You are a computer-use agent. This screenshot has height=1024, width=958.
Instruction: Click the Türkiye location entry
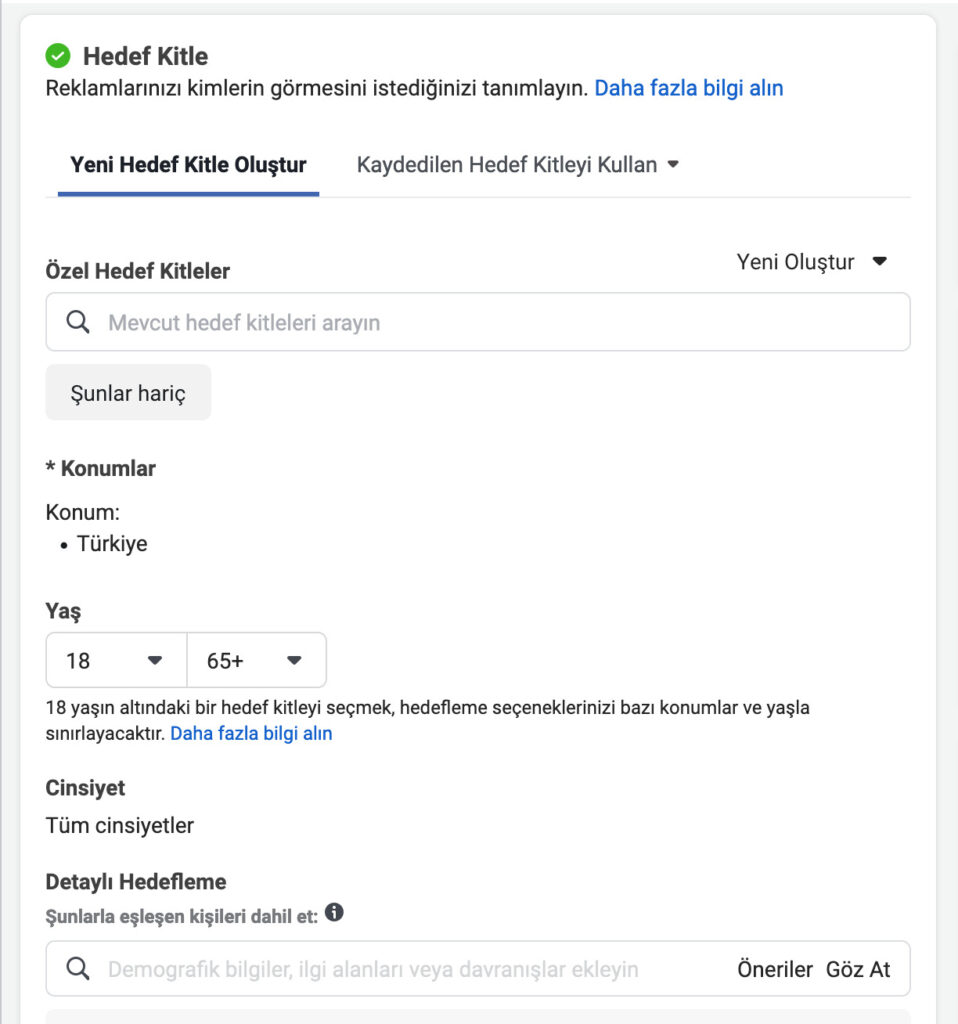[x=112, y=545]
